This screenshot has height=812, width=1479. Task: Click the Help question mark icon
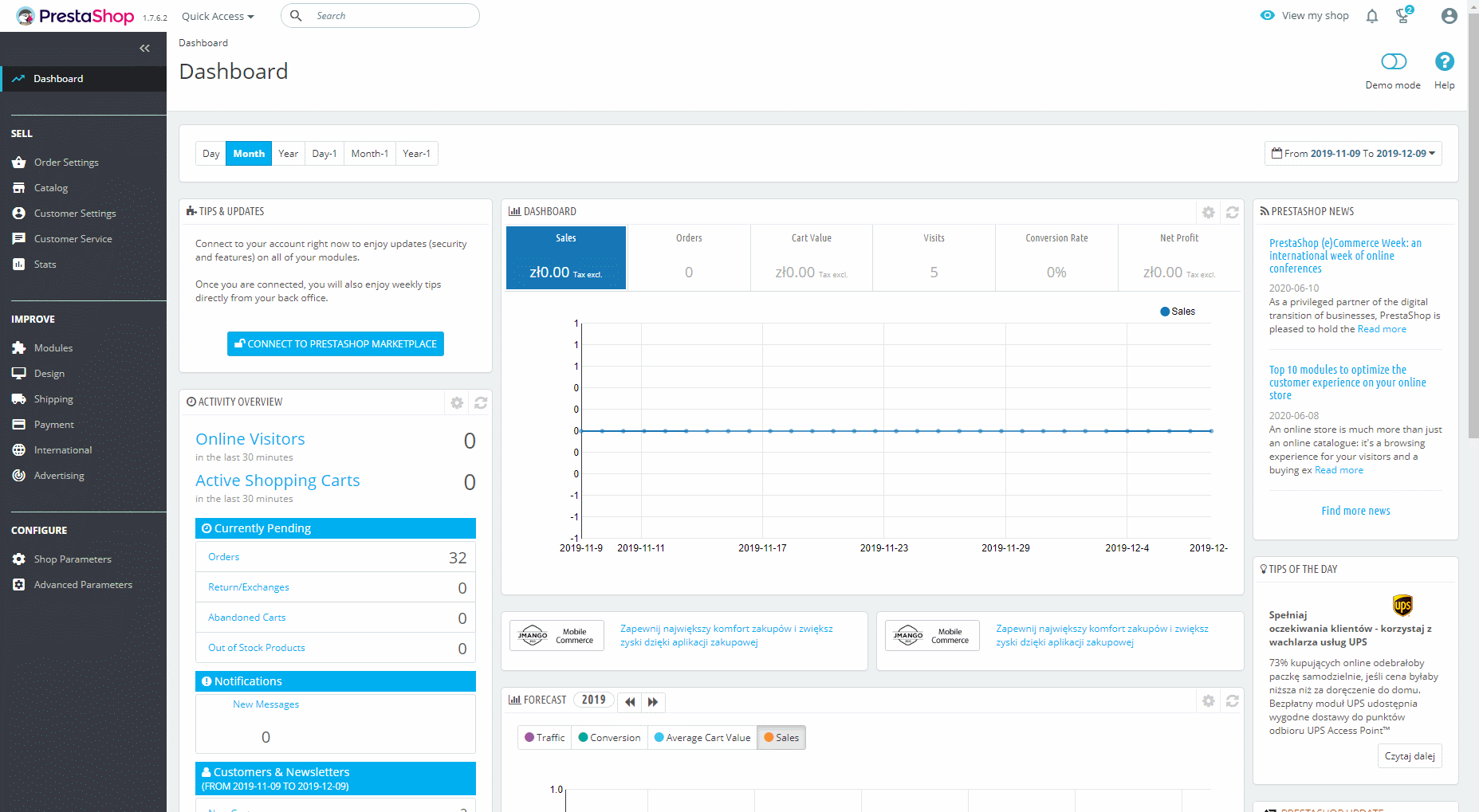(x=1444, y=62)
